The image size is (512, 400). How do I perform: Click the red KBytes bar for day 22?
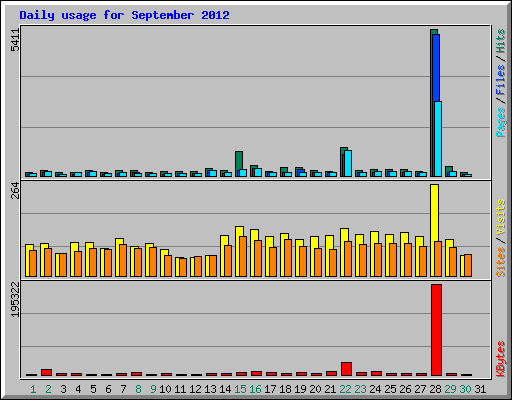pyautogui.click(x=346, y=369)
